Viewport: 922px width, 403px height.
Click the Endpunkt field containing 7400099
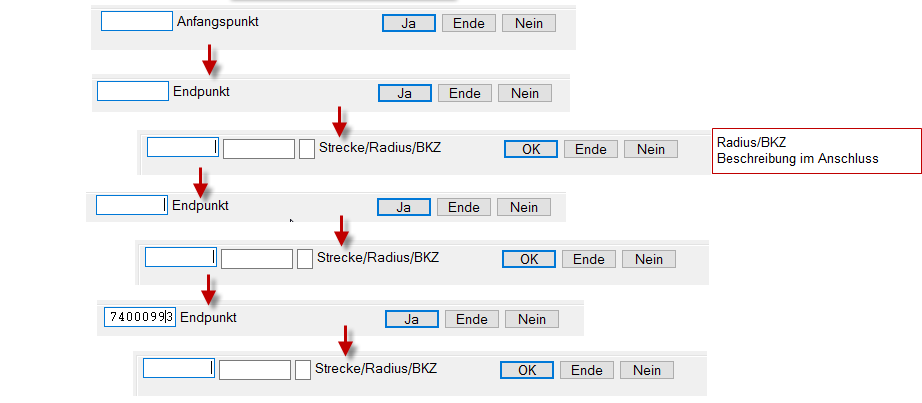click(x=140, y=318)
